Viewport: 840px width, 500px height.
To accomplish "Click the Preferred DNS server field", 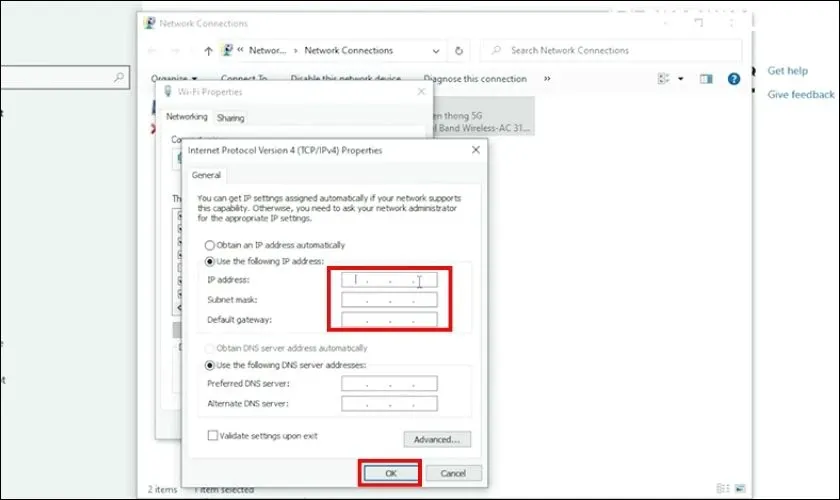I will point(389,383).
